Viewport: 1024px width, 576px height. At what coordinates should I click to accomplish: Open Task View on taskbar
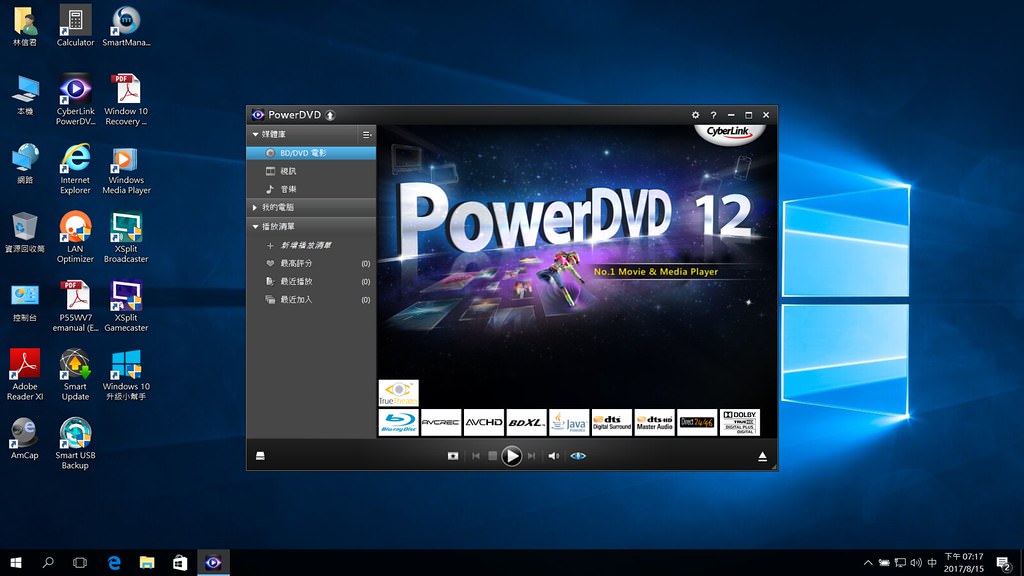[x=80, y=563]
